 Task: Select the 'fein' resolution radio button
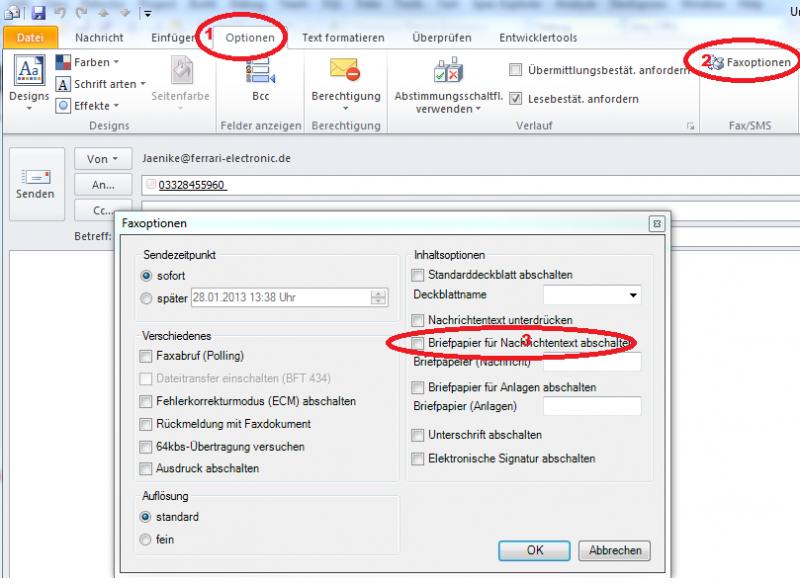point(147,540)
